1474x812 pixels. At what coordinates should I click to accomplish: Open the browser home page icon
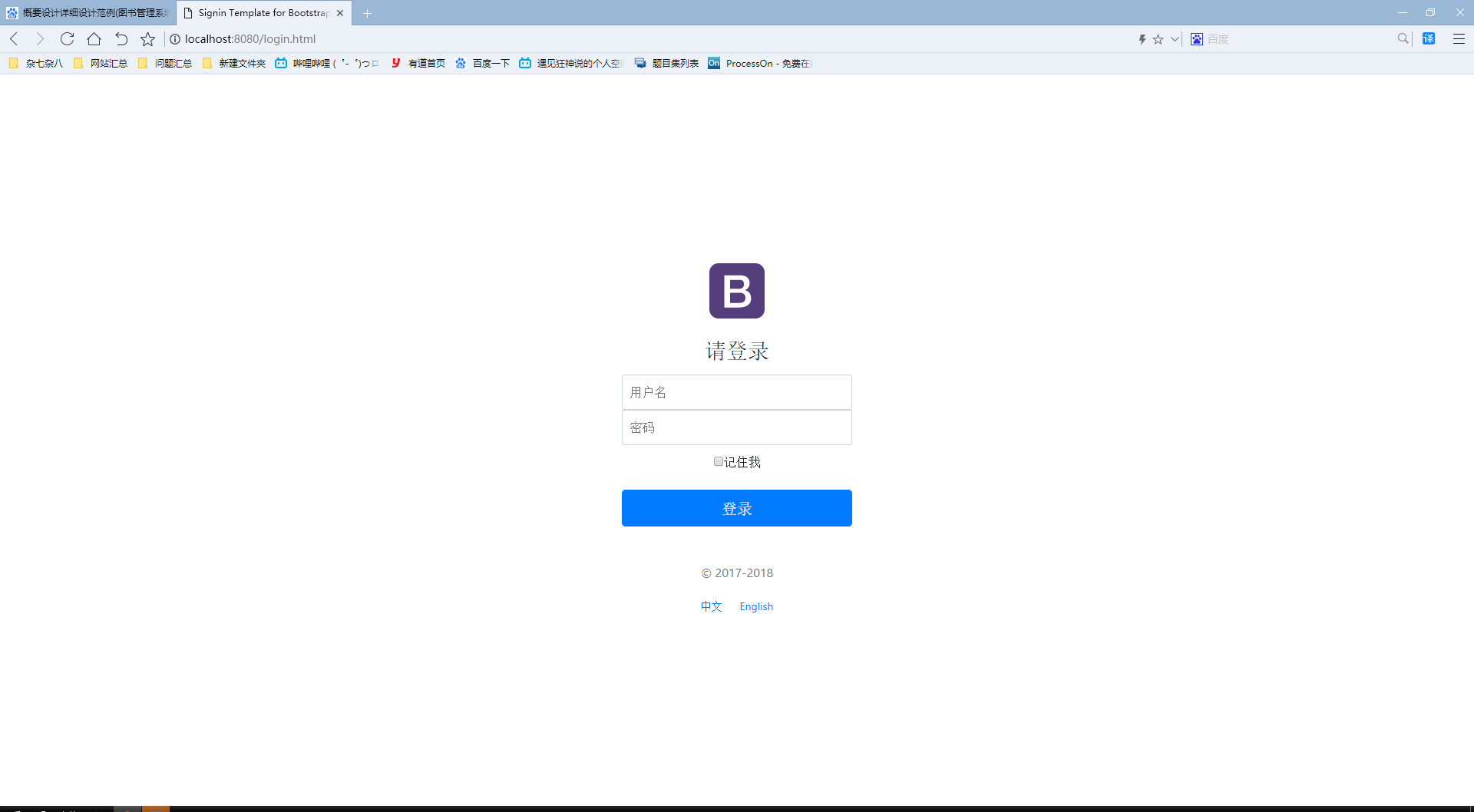94,39
